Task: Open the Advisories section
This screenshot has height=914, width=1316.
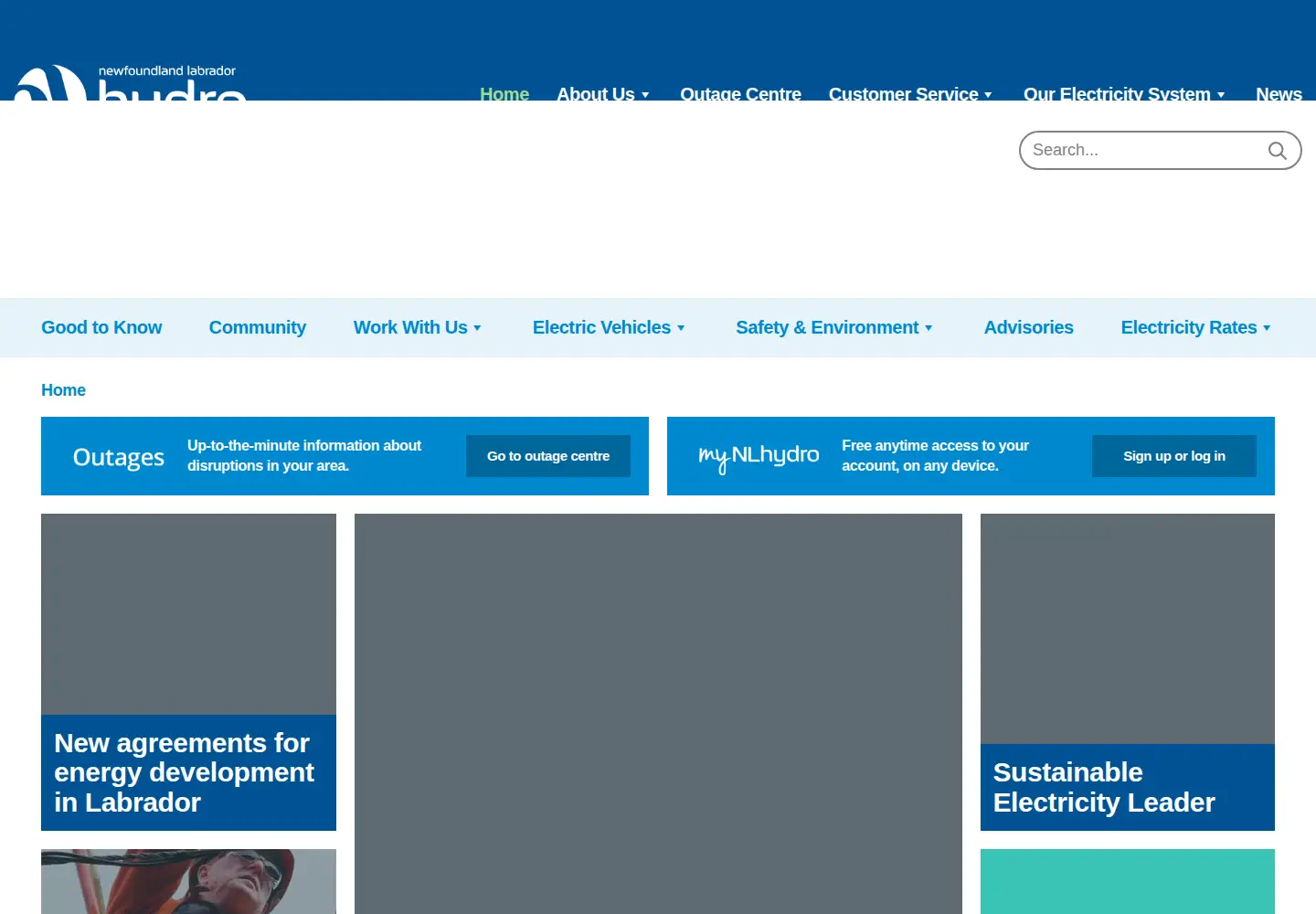Action: (x=1028, y=327)
